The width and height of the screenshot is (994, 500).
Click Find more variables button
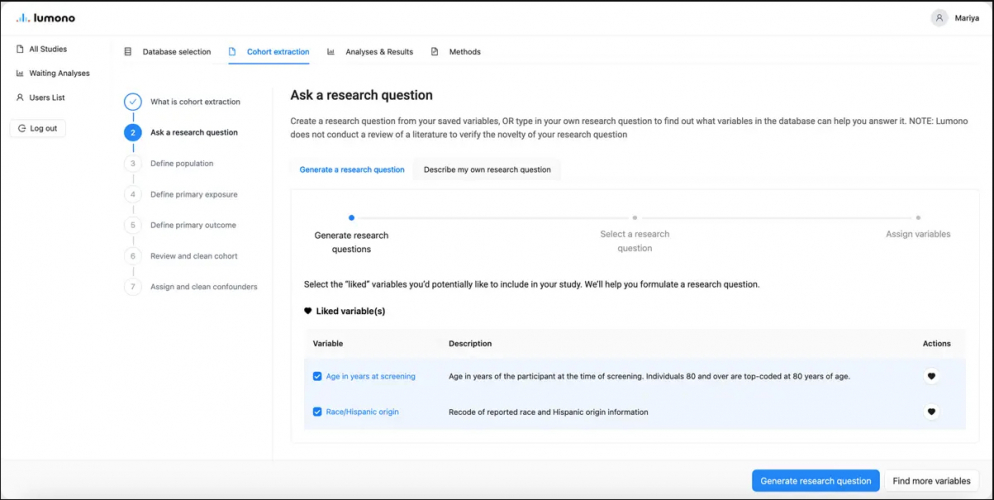[931, 481]
